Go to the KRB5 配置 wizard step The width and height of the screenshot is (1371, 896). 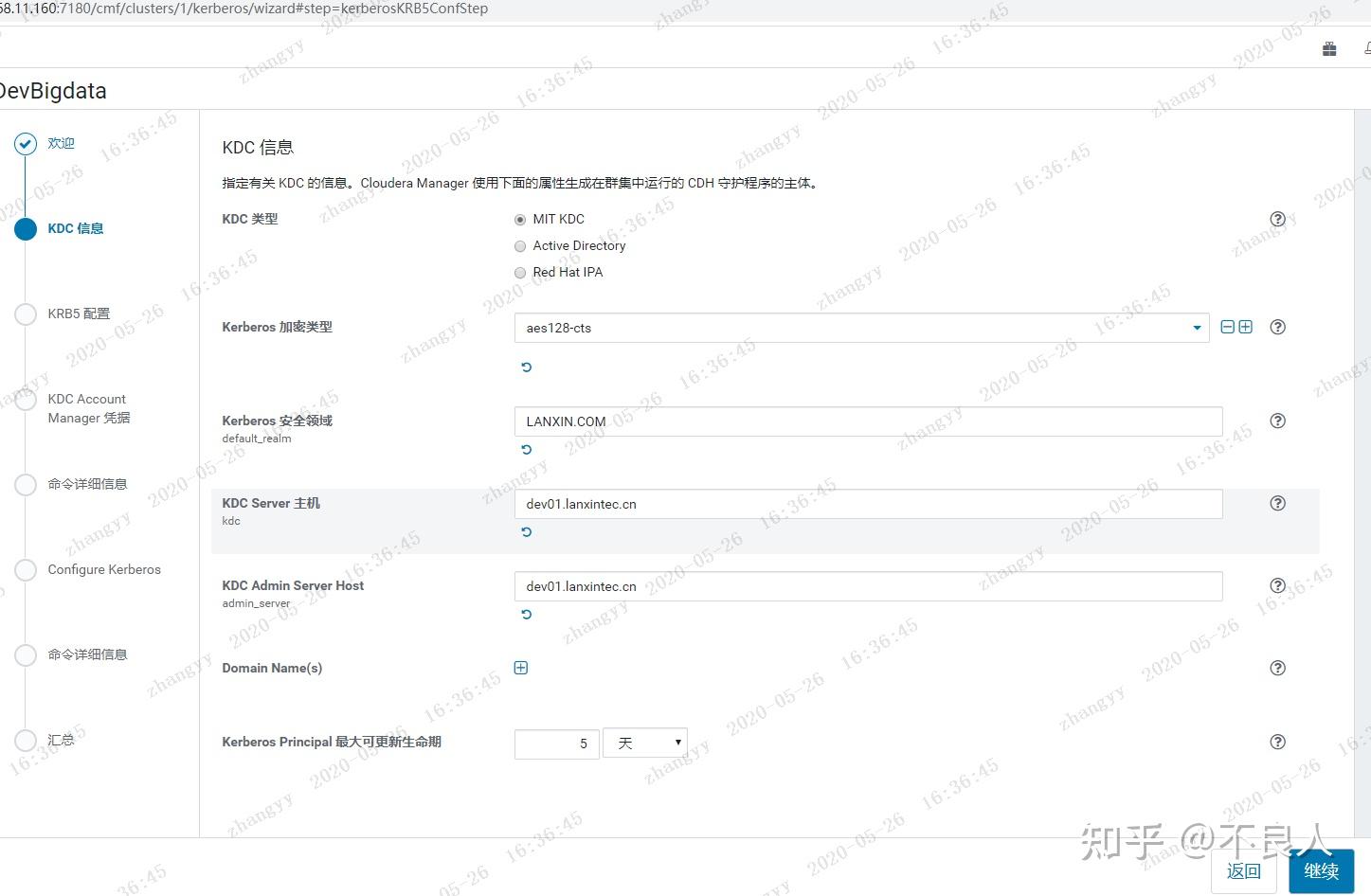(x=78, y=313)
